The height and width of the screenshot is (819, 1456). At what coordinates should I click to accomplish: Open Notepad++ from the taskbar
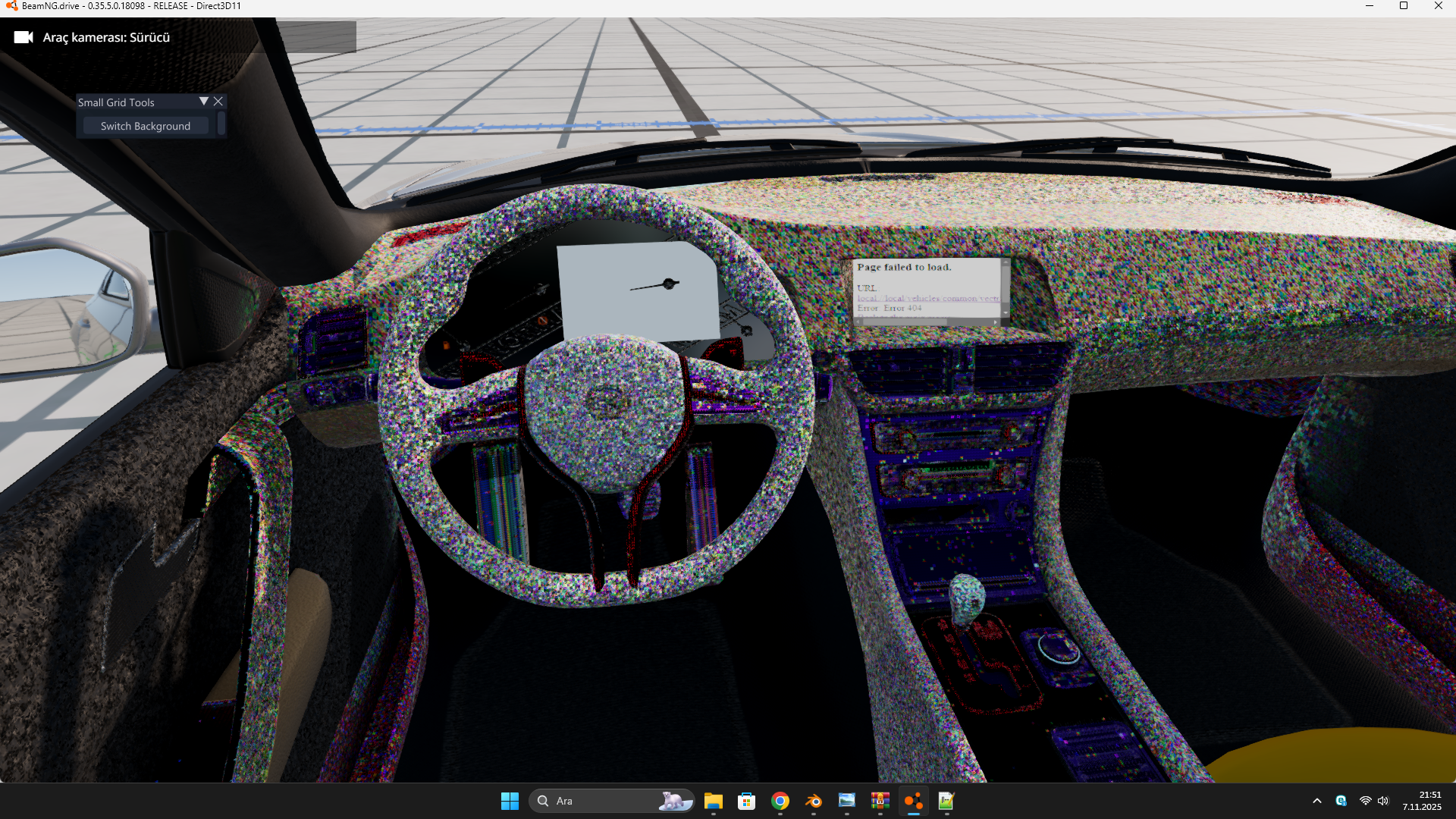[946, 801]
